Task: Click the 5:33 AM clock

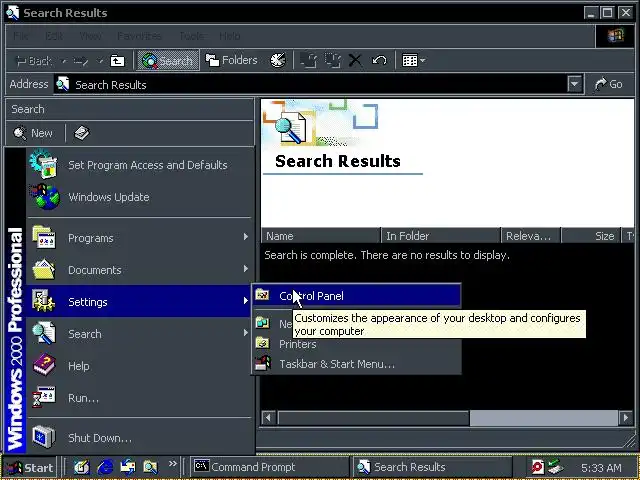Action: (x=601, y=468)
